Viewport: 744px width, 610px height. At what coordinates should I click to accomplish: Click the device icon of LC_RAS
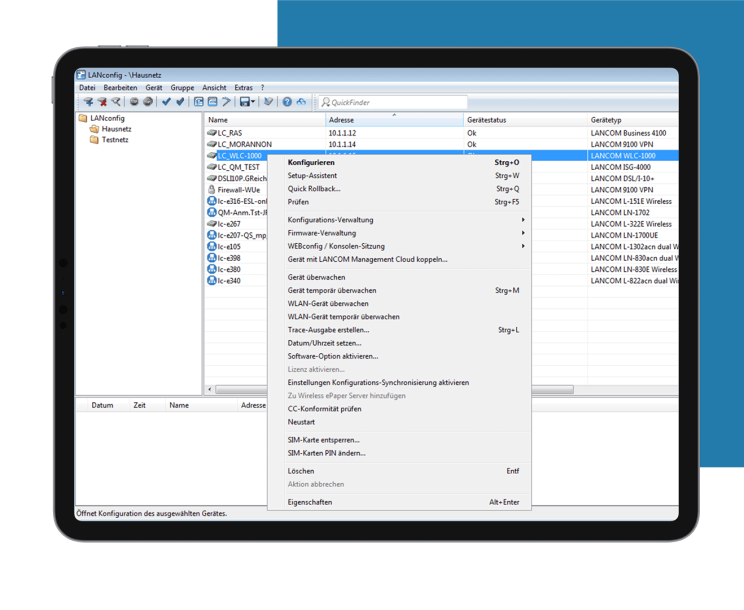point(212,133)
